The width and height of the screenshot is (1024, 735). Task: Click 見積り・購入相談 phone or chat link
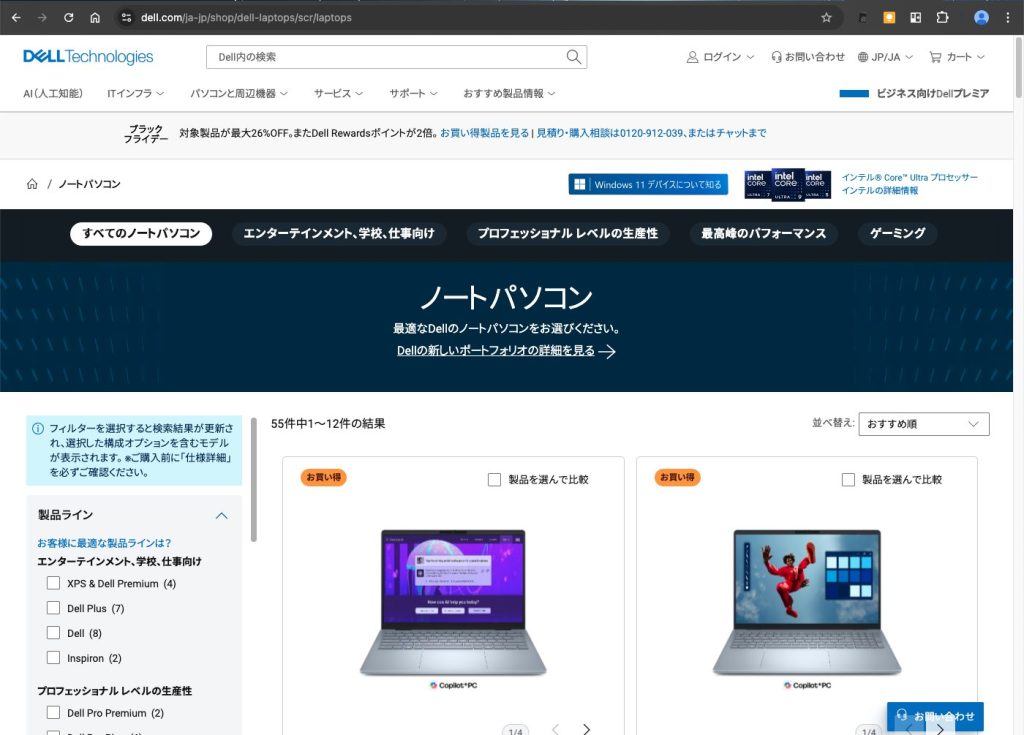(651, 133)
